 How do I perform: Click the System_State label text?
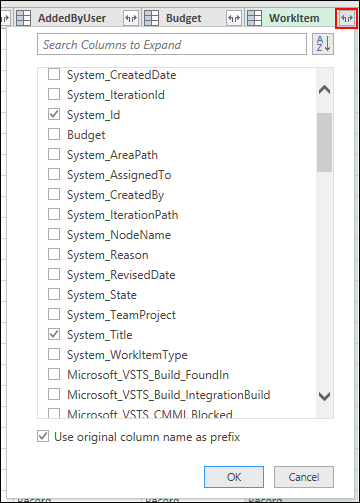[x=102, y=295]
